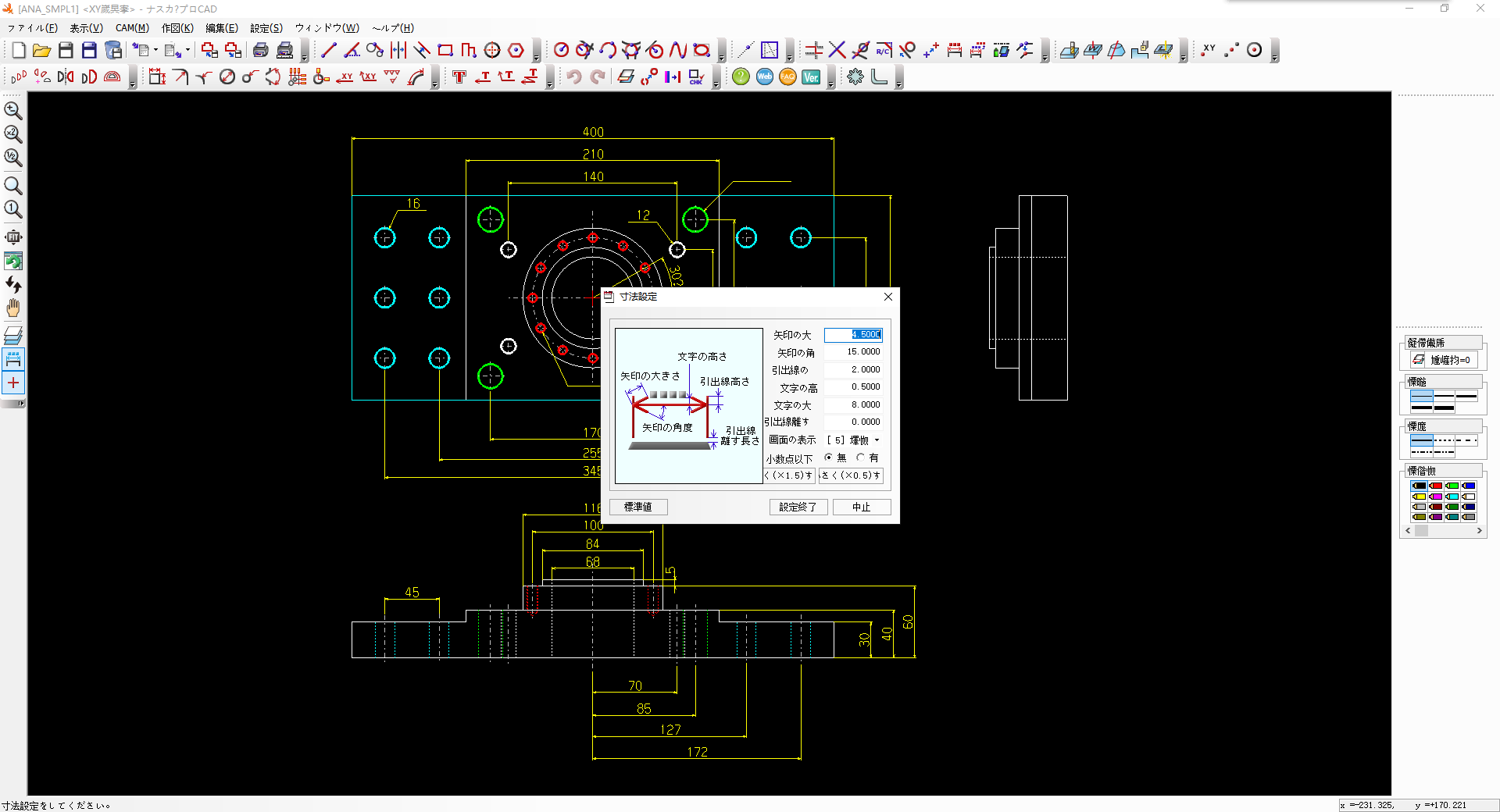Select the R/C fillet chamfer tool

[x=884, y=51]
